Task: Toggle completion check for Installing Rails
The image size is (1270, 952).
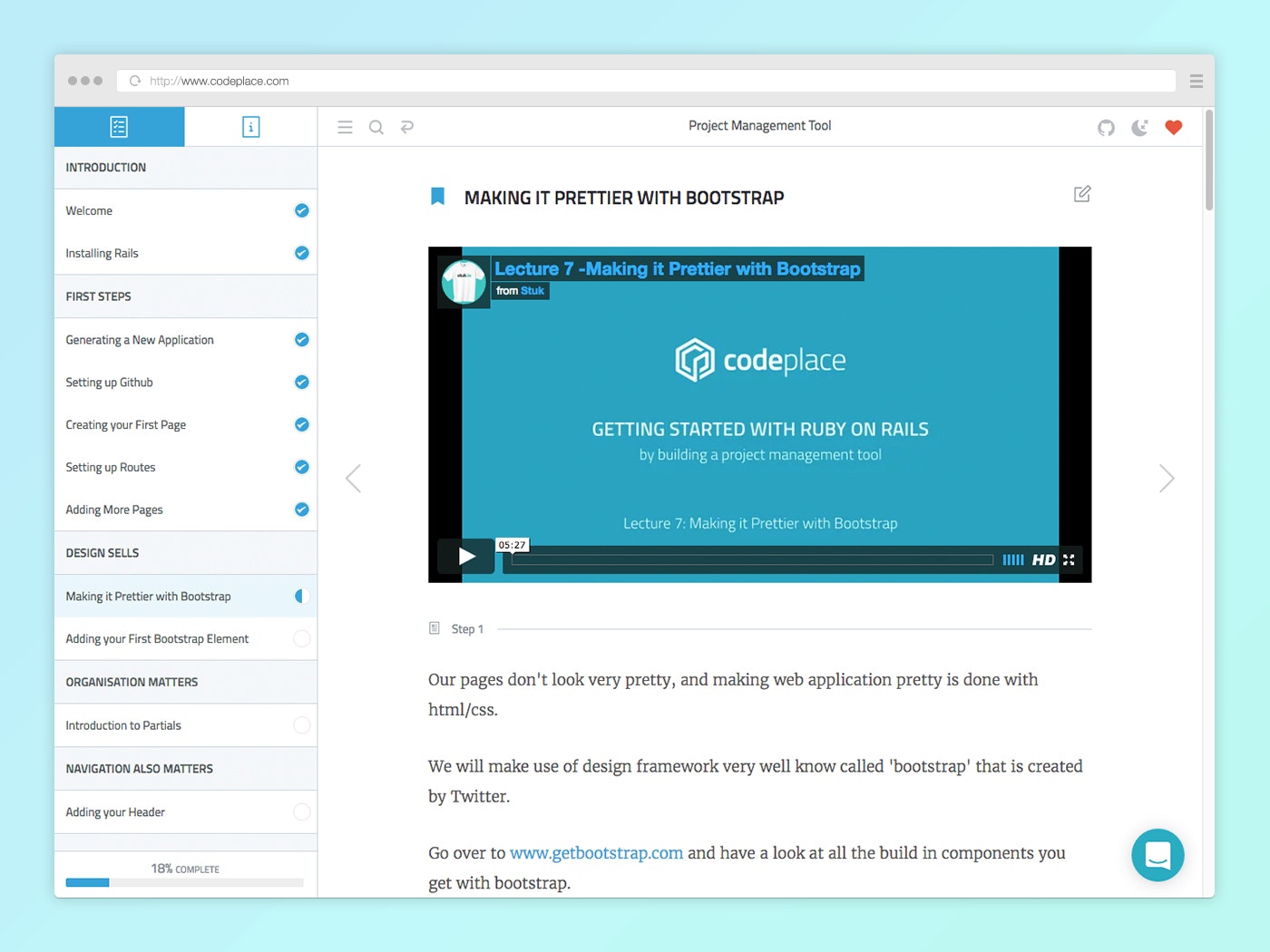Action: pos(302,253)
